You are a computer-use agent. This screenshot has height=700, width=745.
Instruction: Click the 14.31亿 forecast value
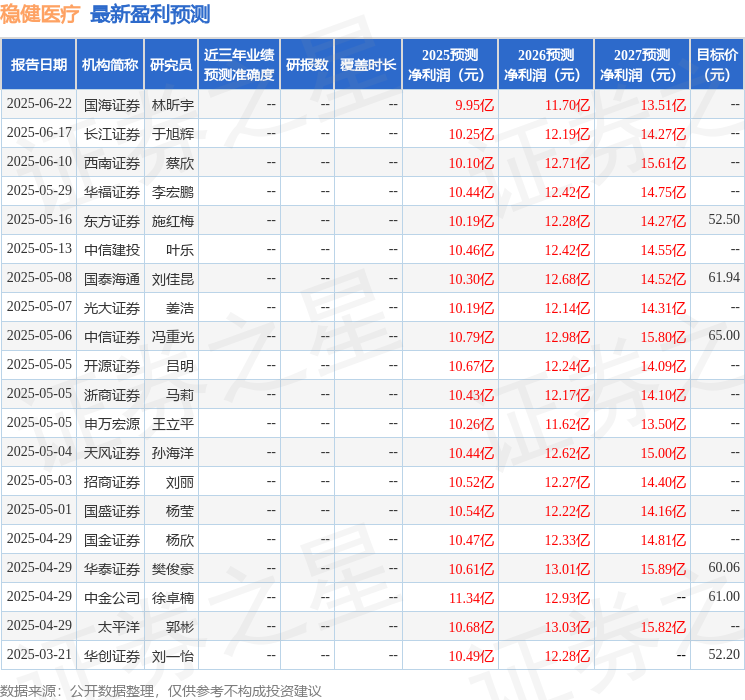(663, 308)
